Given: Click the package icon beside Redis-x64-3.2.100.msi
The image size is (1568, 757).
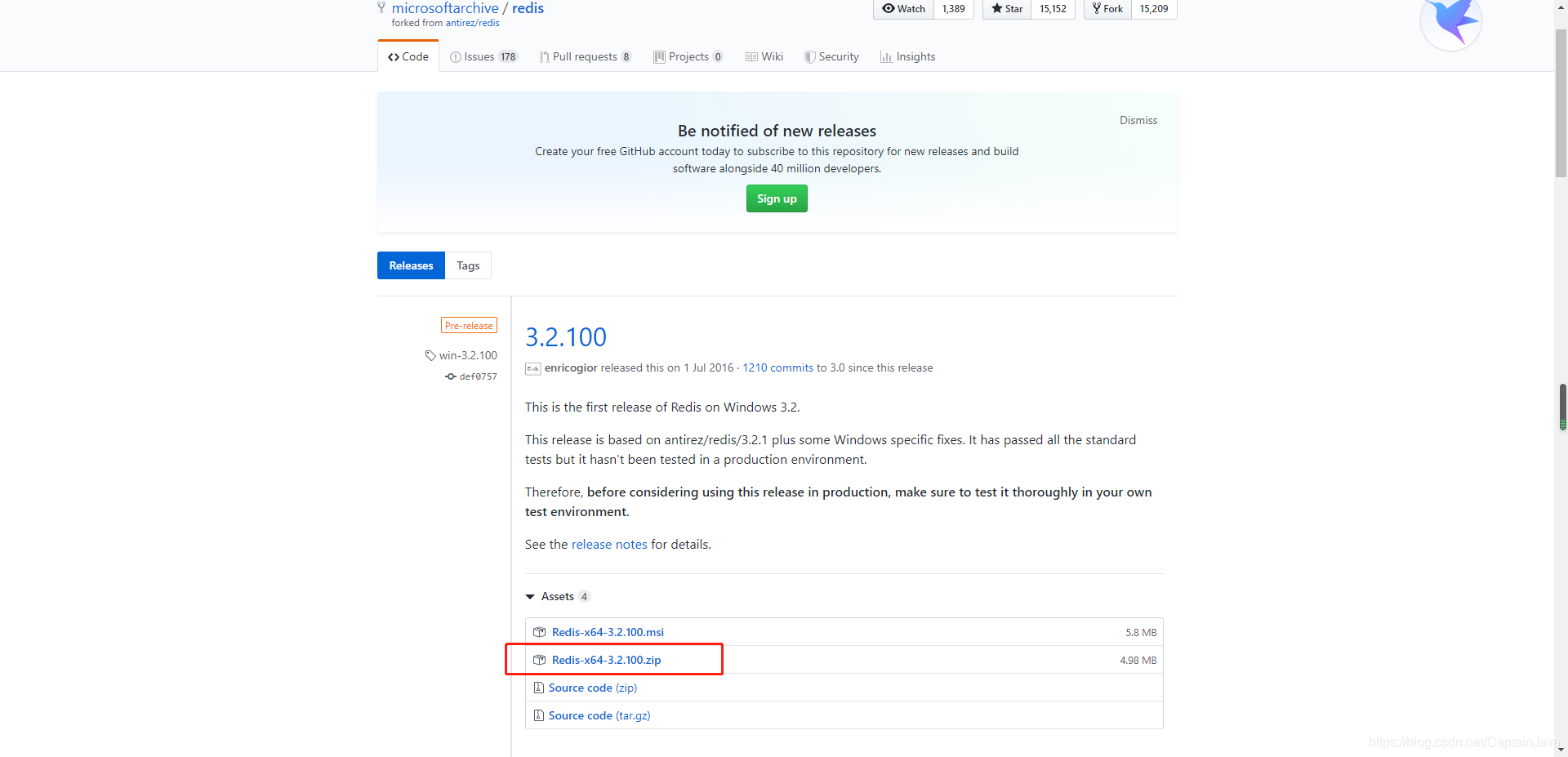Looking at the screenshot, I should pos(539,632).
